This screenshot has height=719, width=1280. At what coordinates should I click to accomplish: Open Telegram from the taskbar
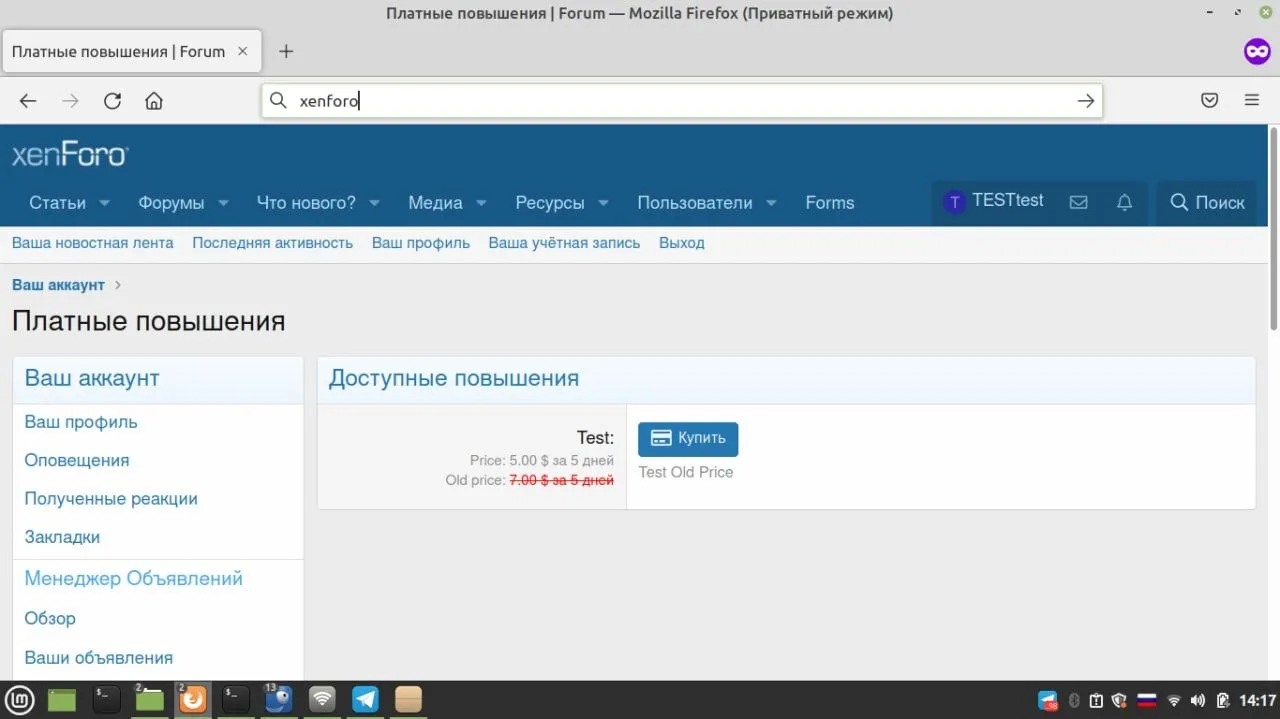click(x=365, y=699)
